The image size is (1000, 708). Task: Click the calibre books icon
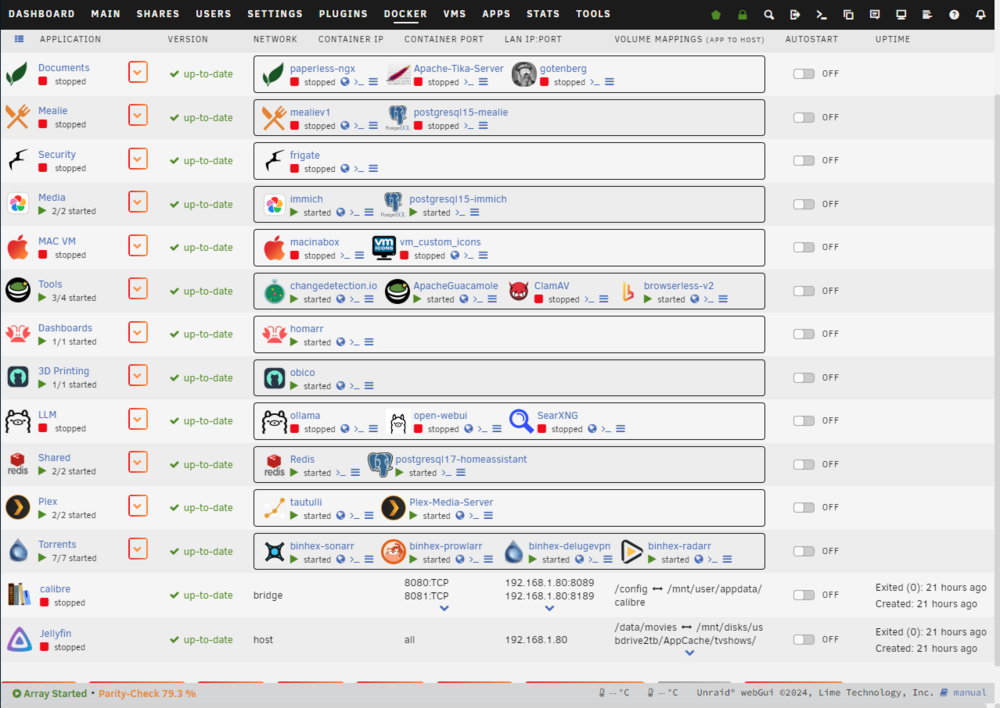(x=18, y=594)
